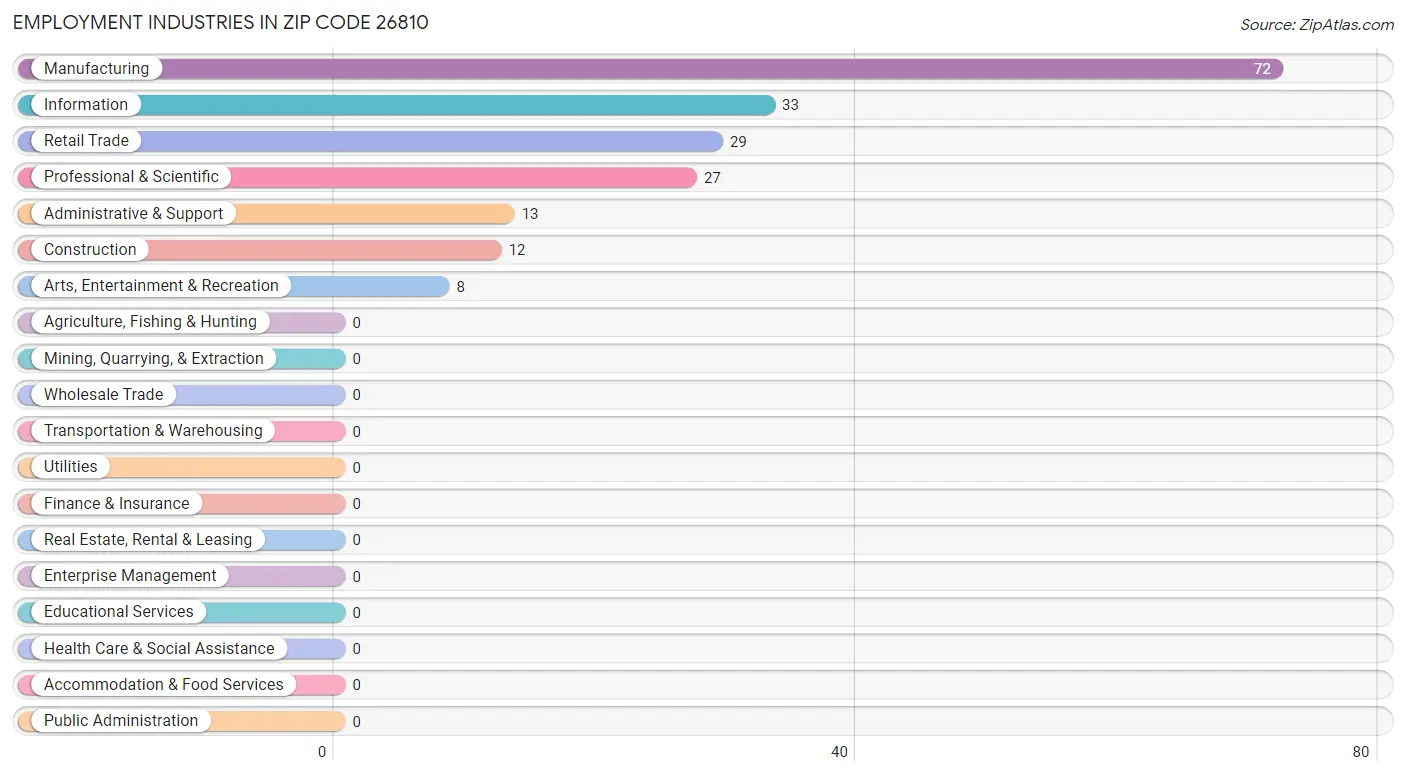Click the Source: ZipAtlas.com credit

[x=1317, y=25]
